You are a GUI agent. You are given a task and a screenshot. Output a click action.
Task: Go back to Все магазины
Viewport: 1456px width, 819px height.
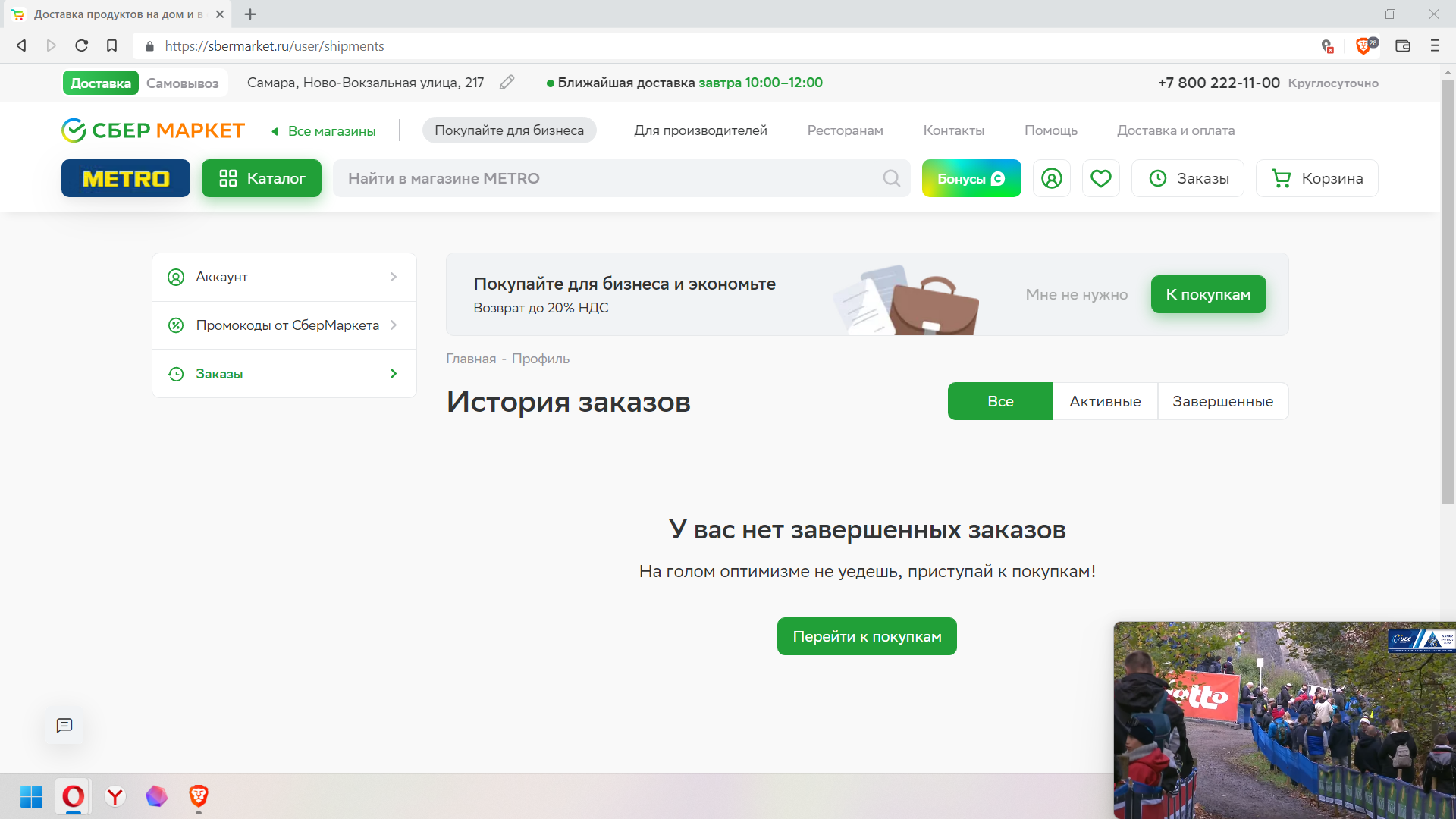324,131
